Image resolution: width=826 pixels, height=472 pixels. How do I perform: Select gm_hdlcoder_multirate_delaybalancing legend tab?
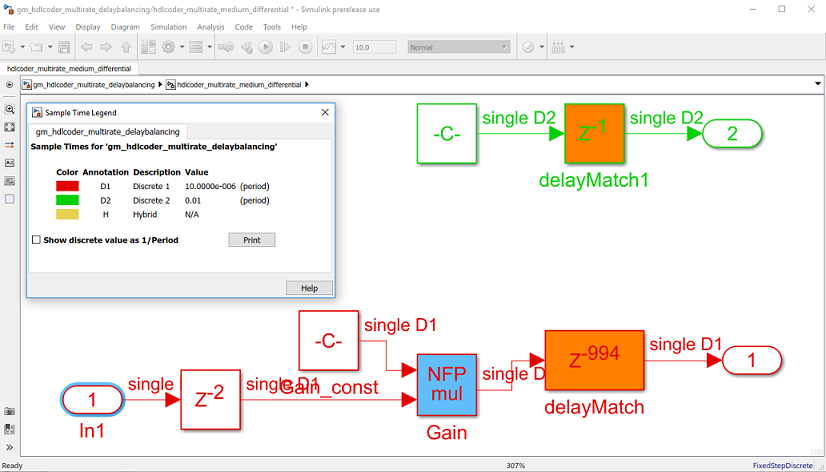click(x=107, y=132)
